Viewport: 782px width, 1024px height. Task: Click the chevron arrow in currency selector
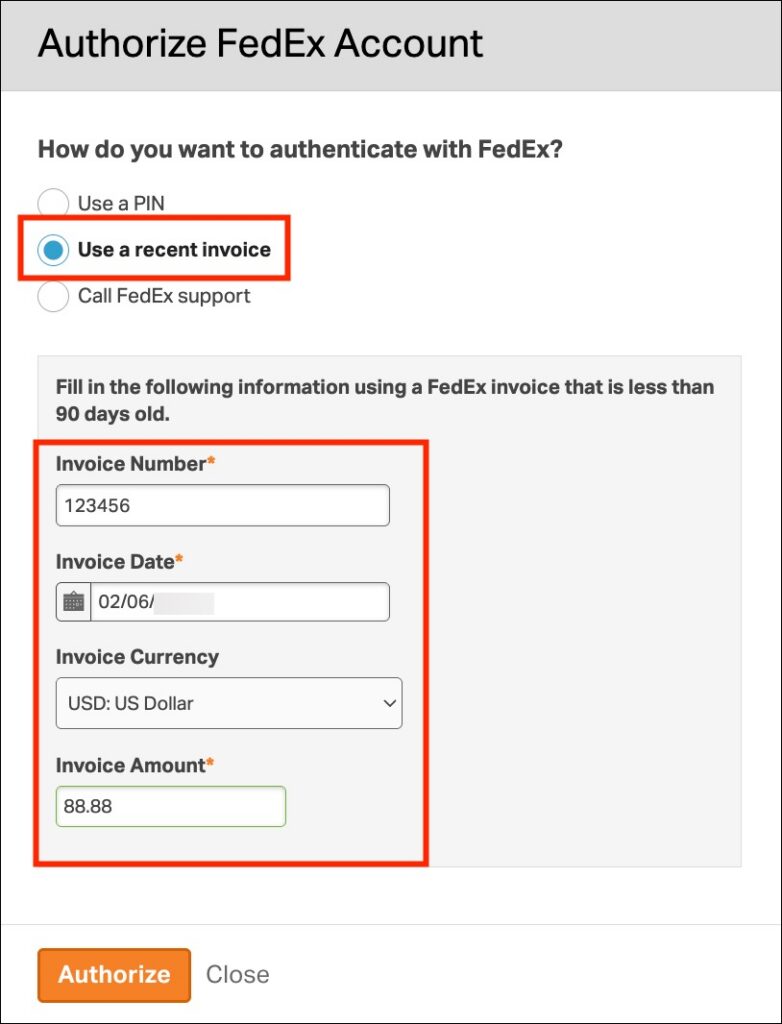point(389,703)
